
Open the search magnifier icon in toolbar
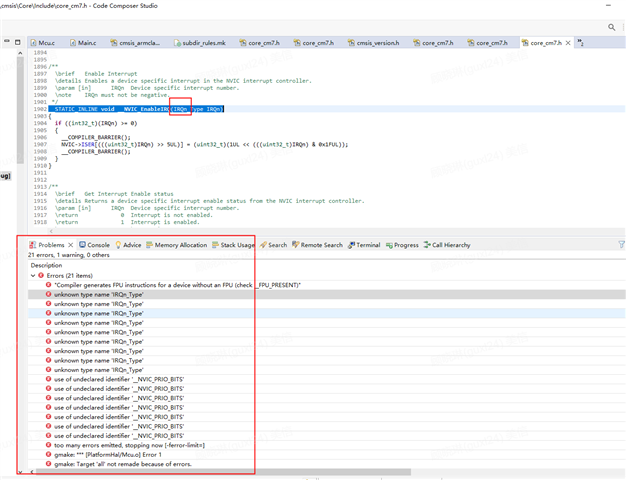pos(611,27)
